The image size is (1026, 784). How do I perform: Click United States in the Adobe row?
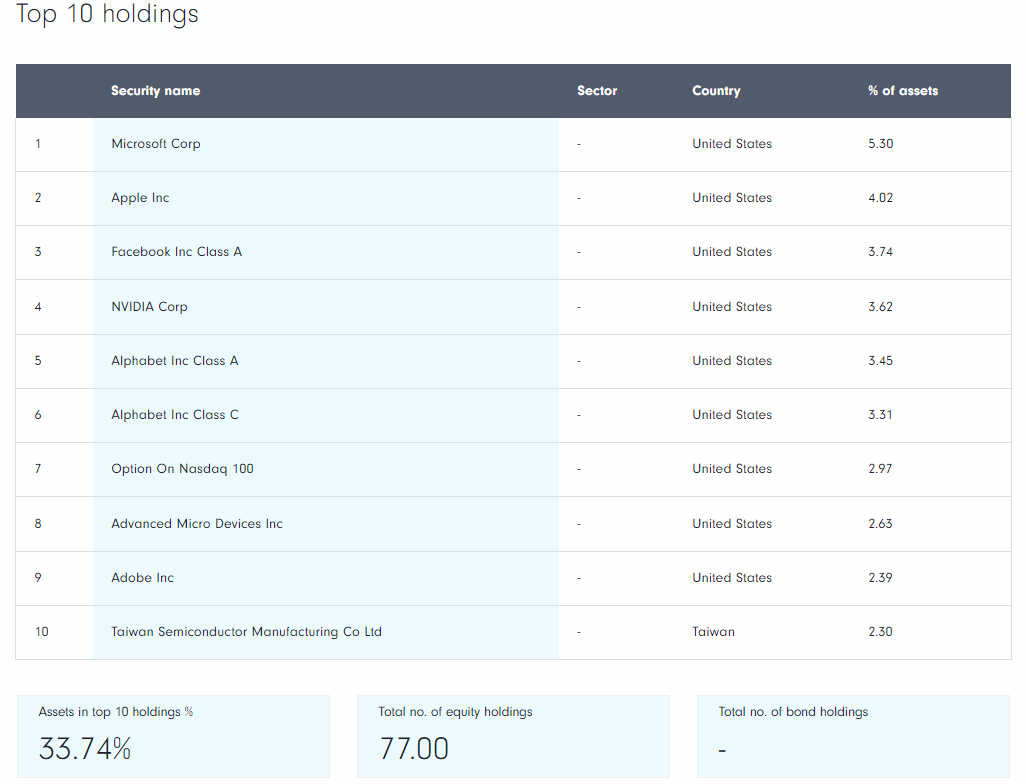732,578
